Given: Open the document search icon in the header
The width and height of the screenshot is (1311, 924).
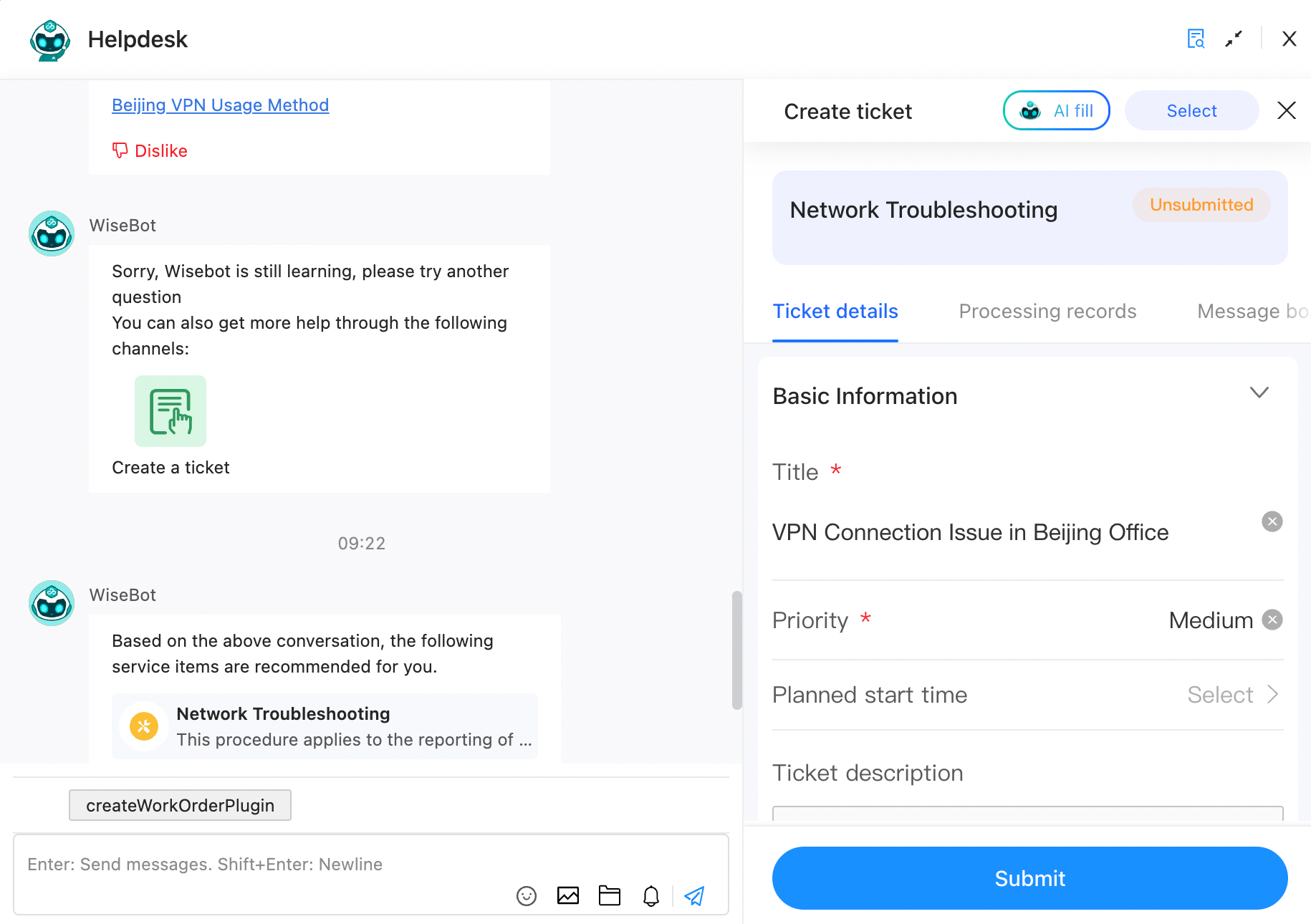Looking at the screenshot, I should click(1195, 39).
